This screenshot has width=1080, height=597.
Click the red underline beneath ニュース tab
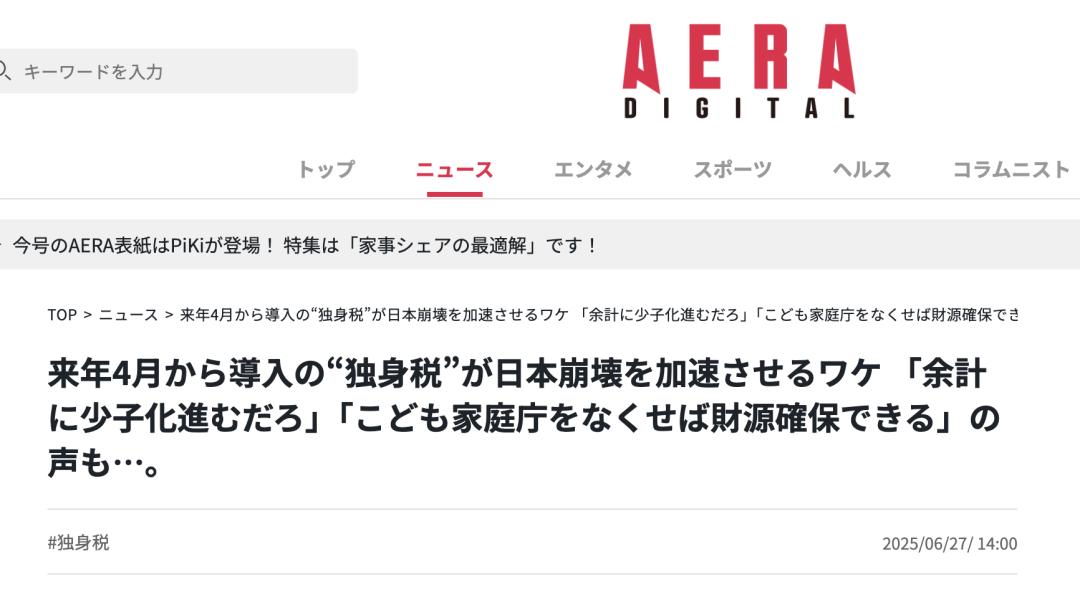click(455, 194)
